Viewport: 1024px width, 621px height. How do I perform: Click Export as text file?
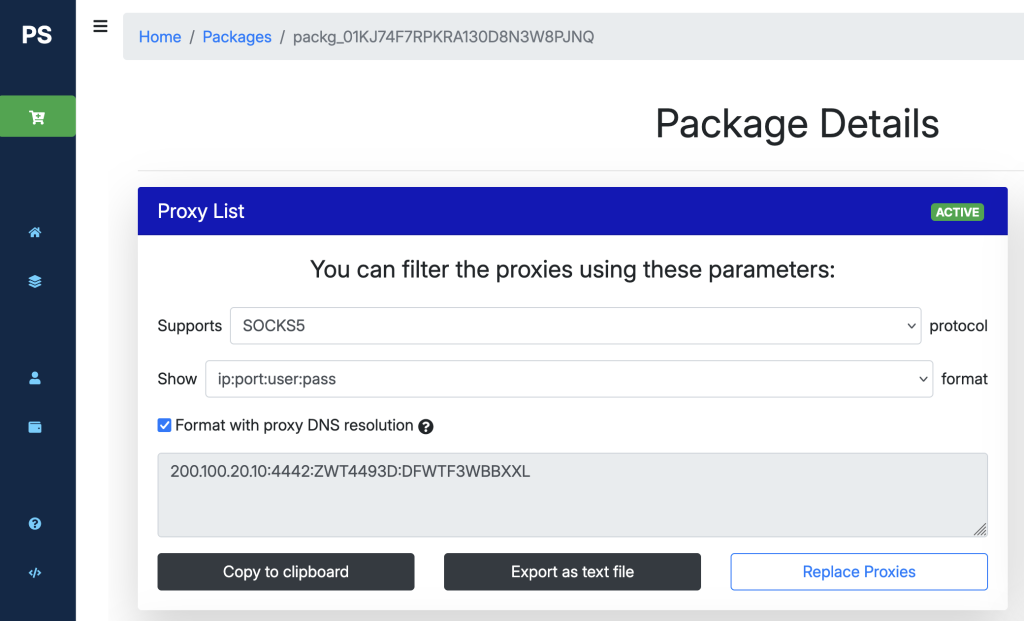click(x=572, y=572)
